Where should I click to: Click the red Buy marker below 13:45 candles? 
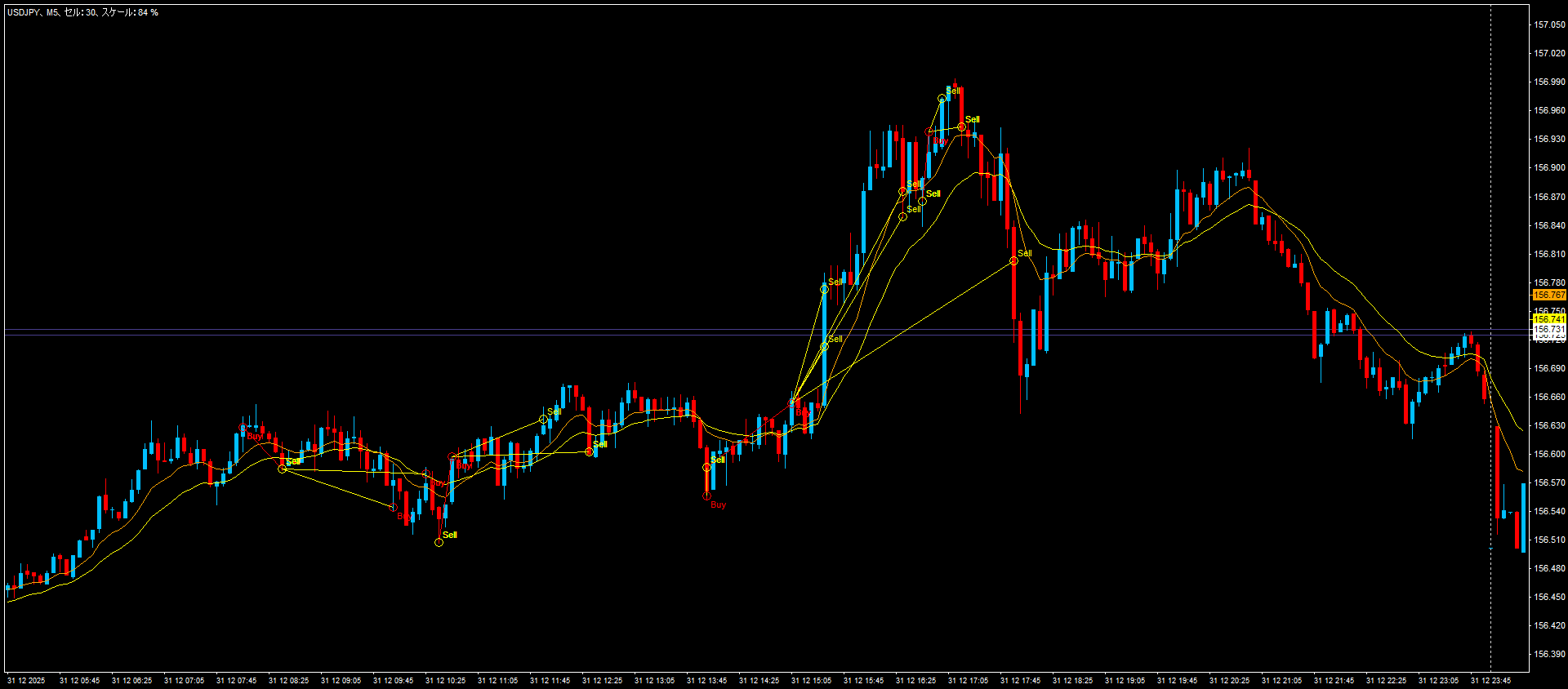click(x=706, y=496)
